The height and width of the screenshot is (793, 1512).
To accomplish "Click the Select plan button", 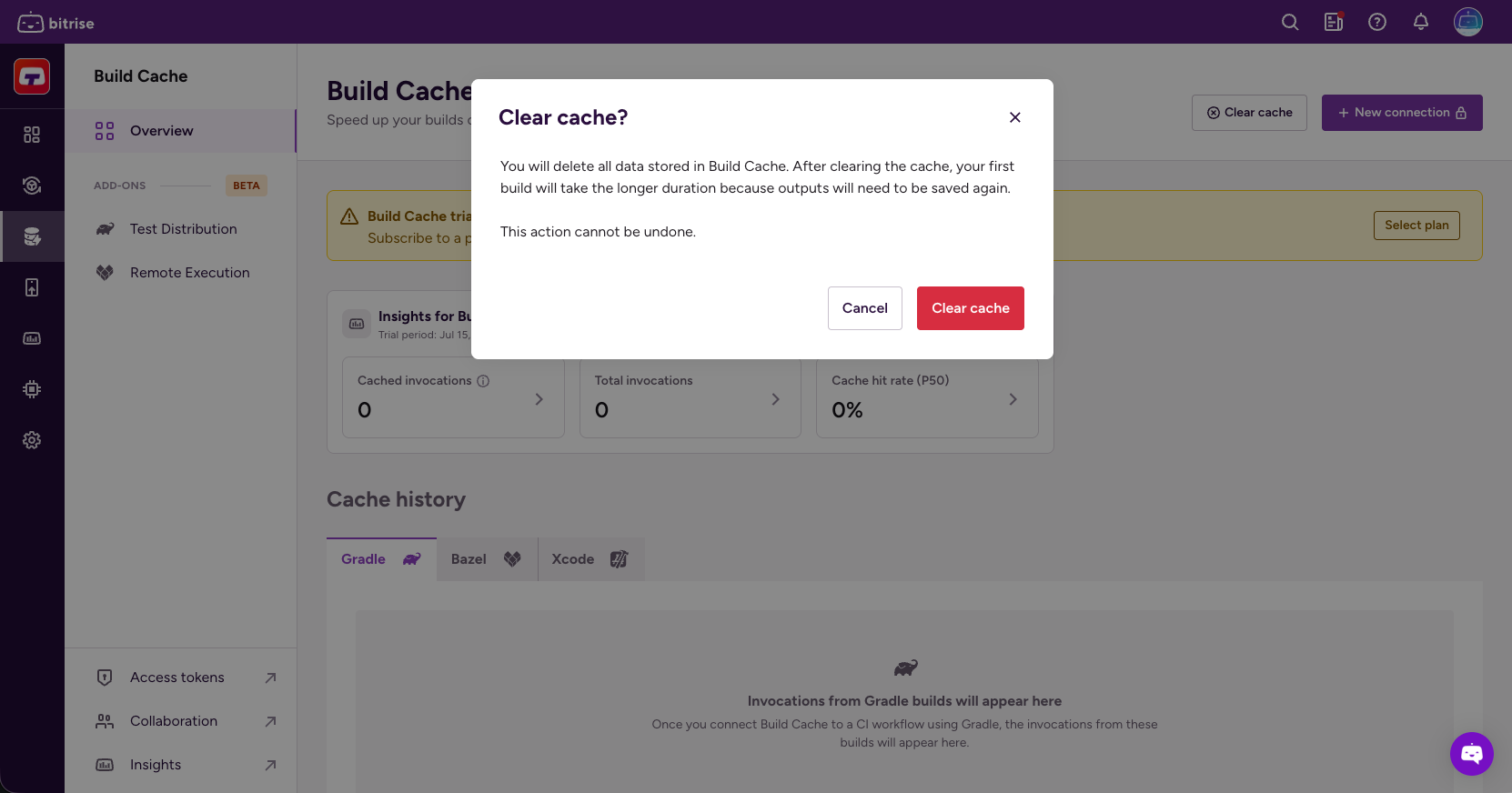I will [1416, 226].
